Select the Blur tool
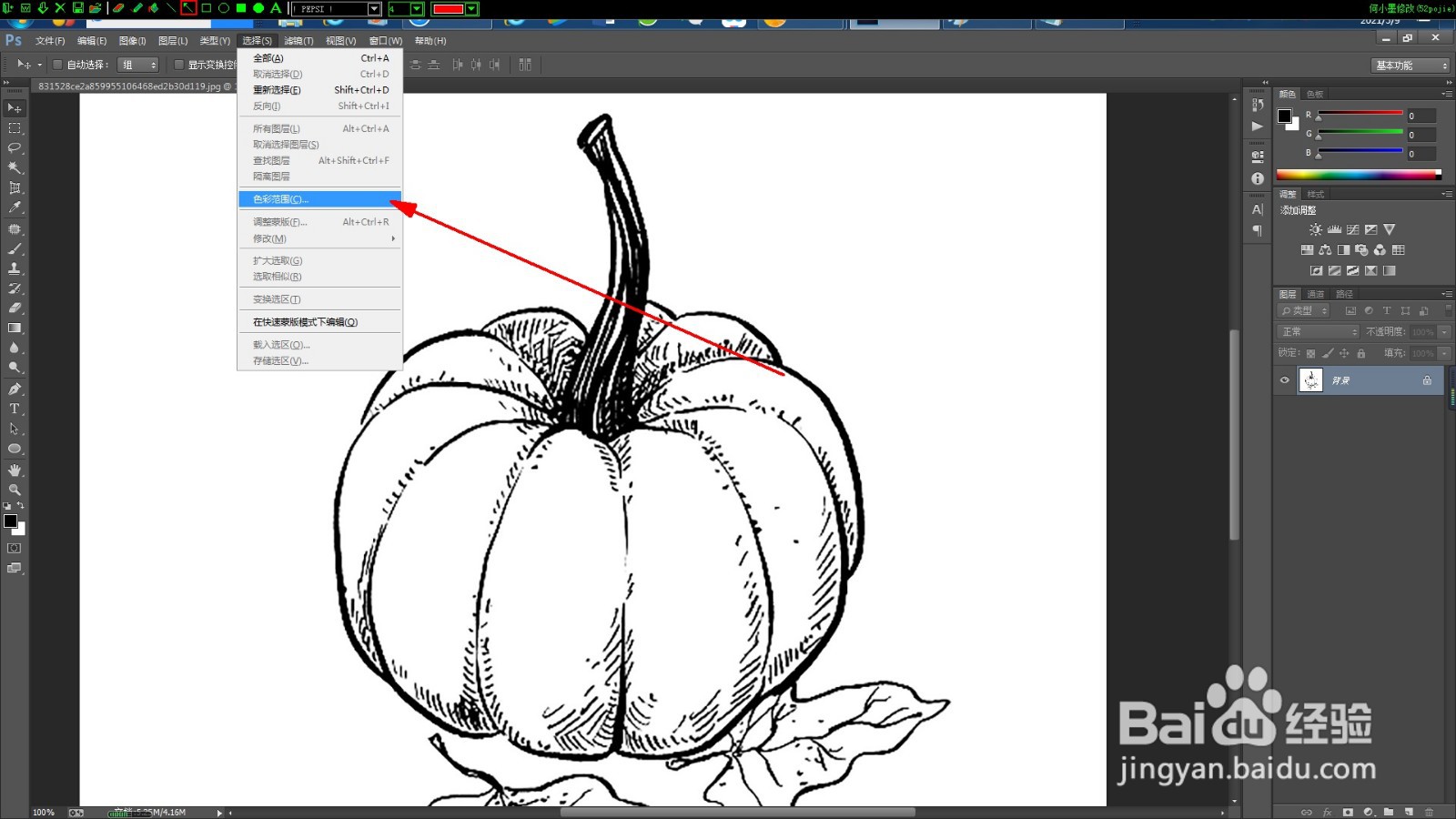The width and height of the screenshot is (1456, 819). pyautogui.click(x=15, y=348)
